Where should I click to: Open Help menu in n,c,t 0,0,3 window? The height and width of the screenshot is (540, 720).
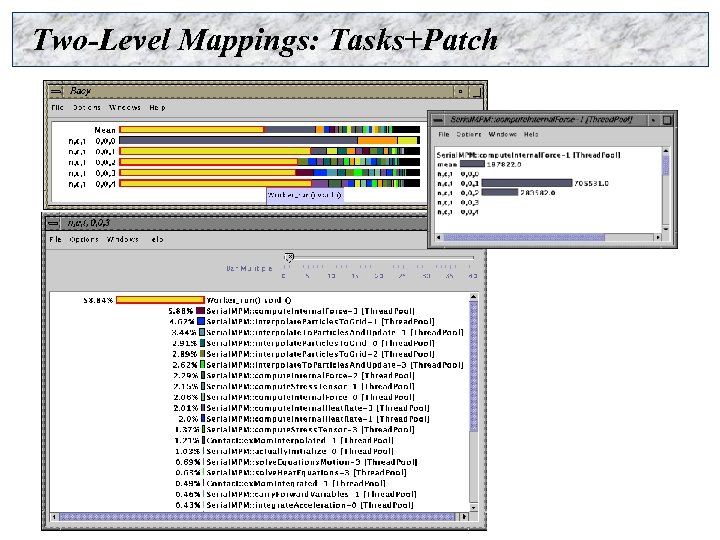[157, 239]
